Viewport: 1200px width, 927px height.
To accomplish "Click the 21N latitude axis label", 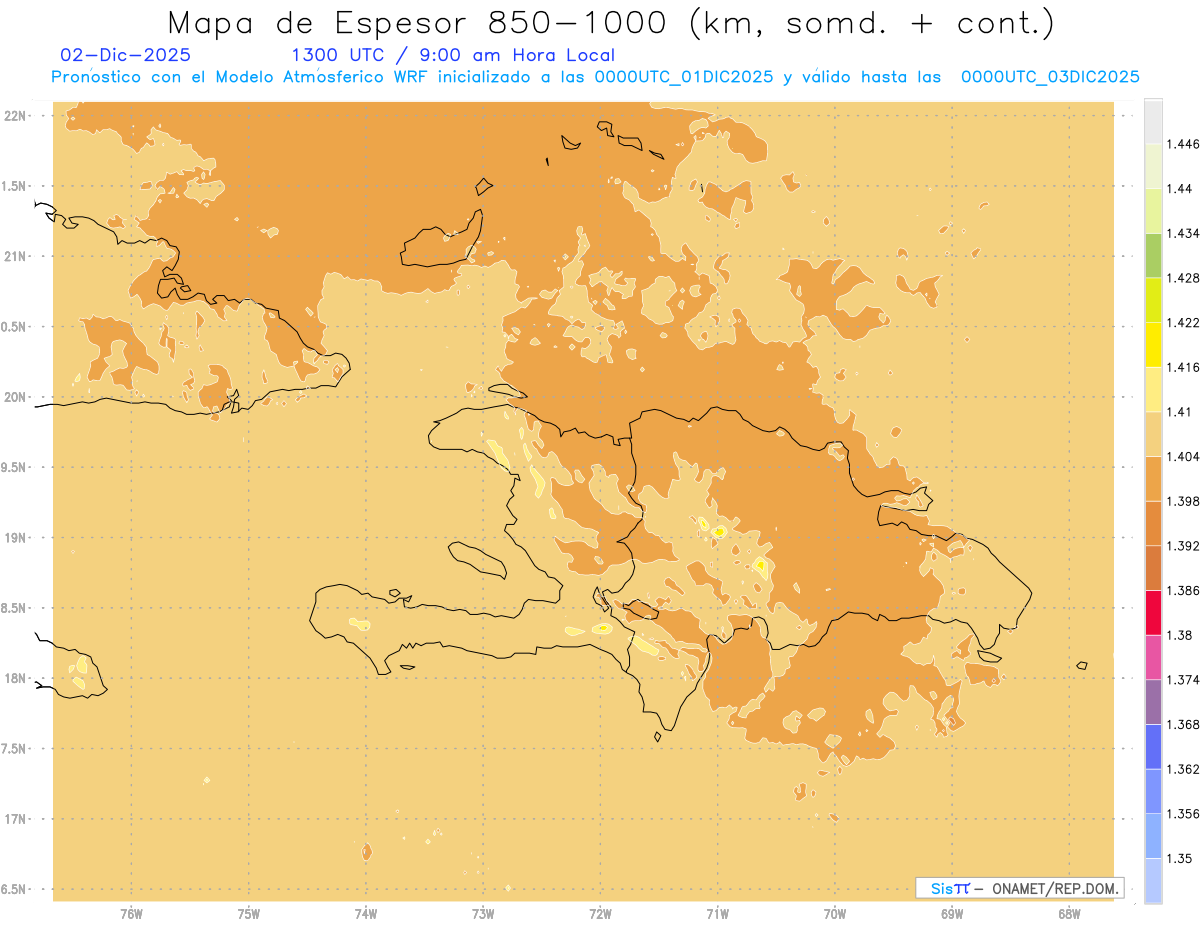I will (x=17, y=256).
